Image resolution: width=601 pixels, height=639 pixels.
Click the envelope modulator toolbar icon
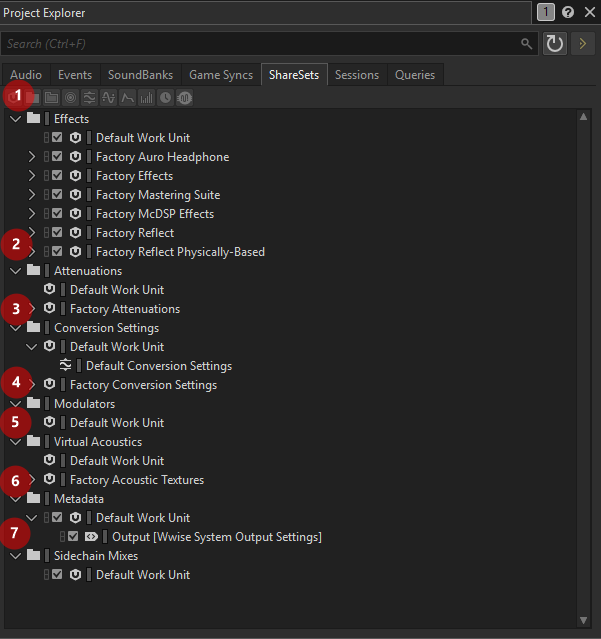pos(128,98)
